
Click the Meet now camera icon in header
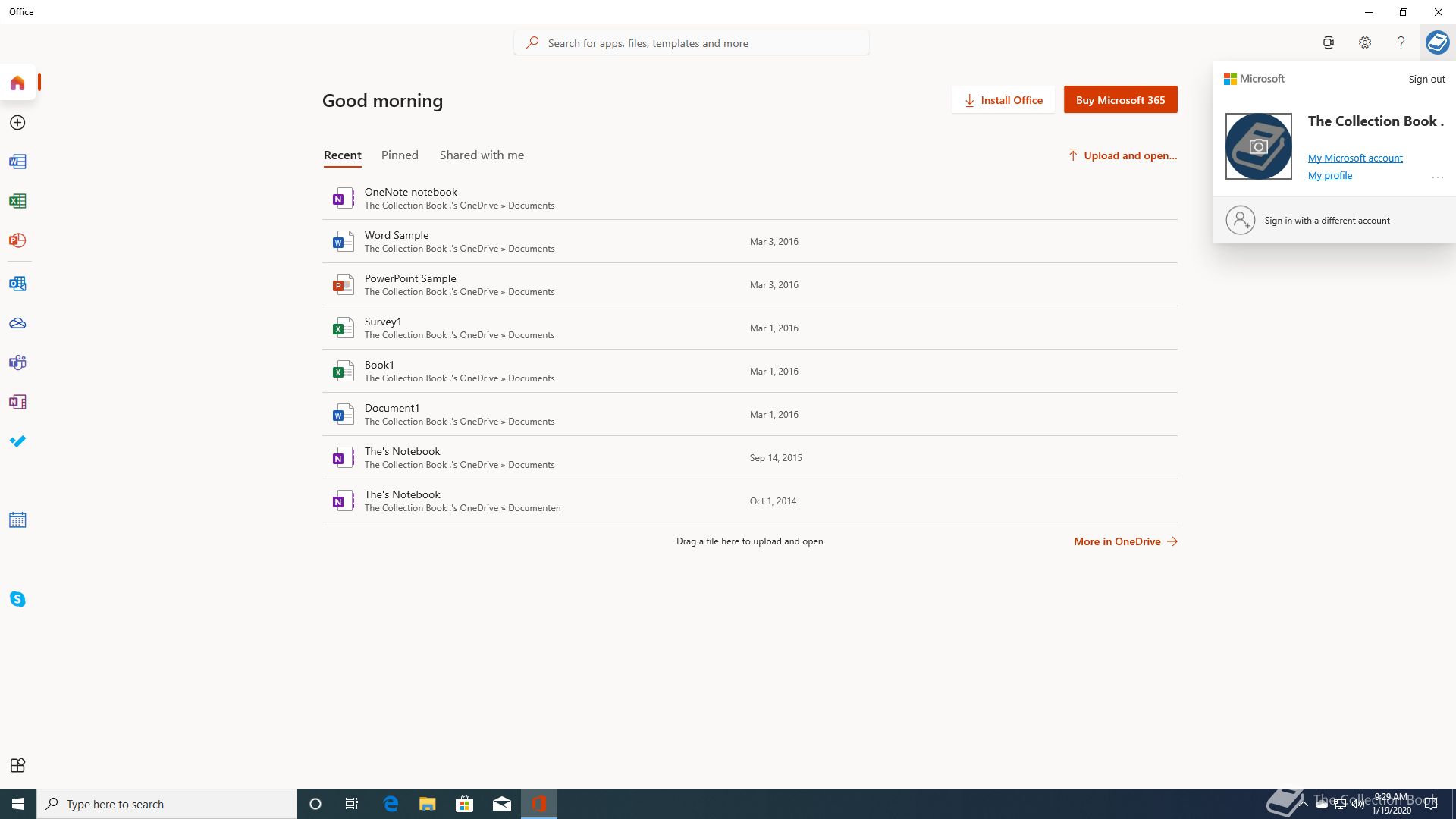[x=1329, y=42]
